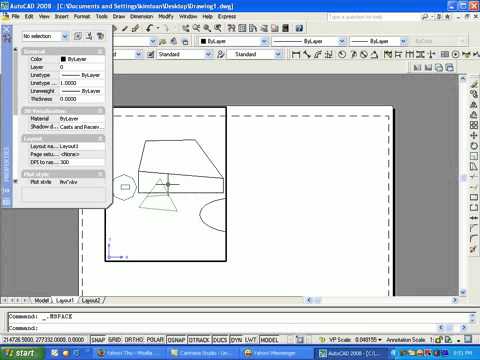
Task: Click the Array tool in Modify toolbar
Action: click(473, 125)
